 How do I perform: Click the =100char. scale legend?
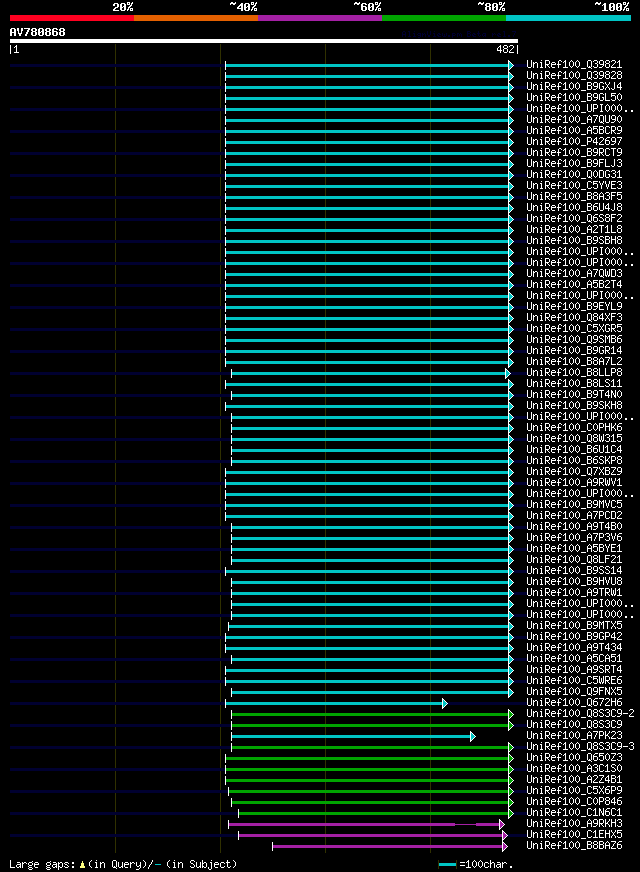pyautogui.click(x=475, y=864)
